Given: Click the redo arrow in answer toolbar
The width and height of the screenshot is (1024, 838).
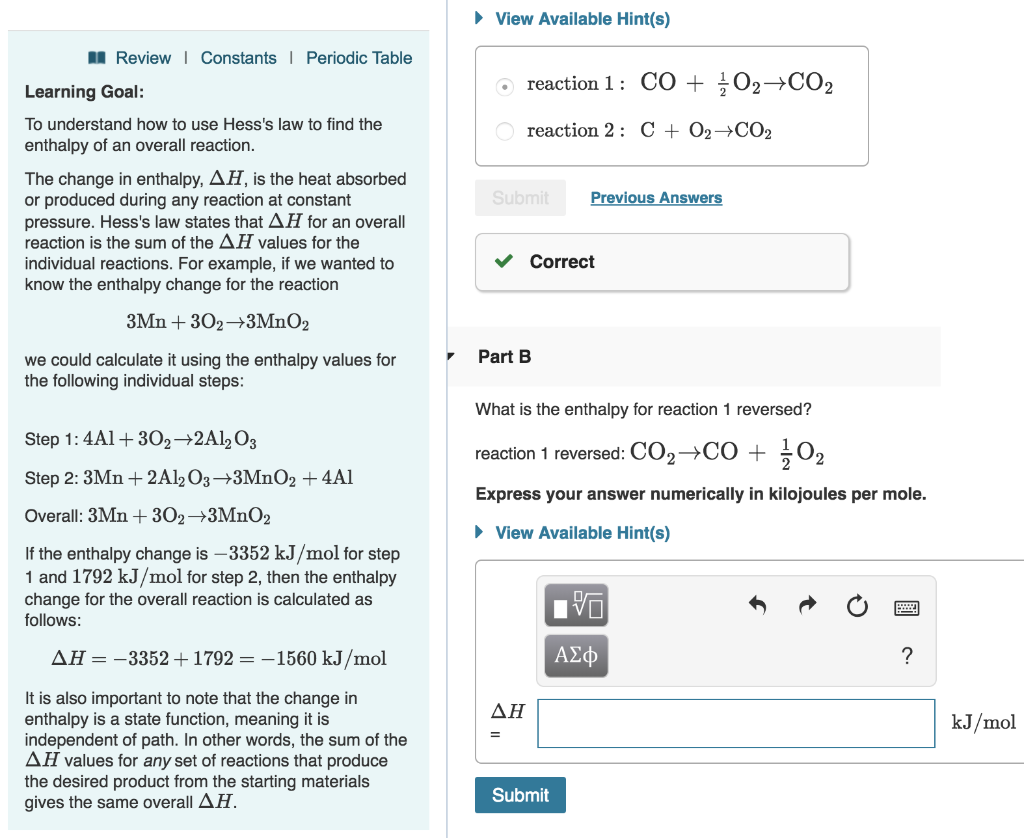Looking at the screenshot, I should (x=807, y=606).
